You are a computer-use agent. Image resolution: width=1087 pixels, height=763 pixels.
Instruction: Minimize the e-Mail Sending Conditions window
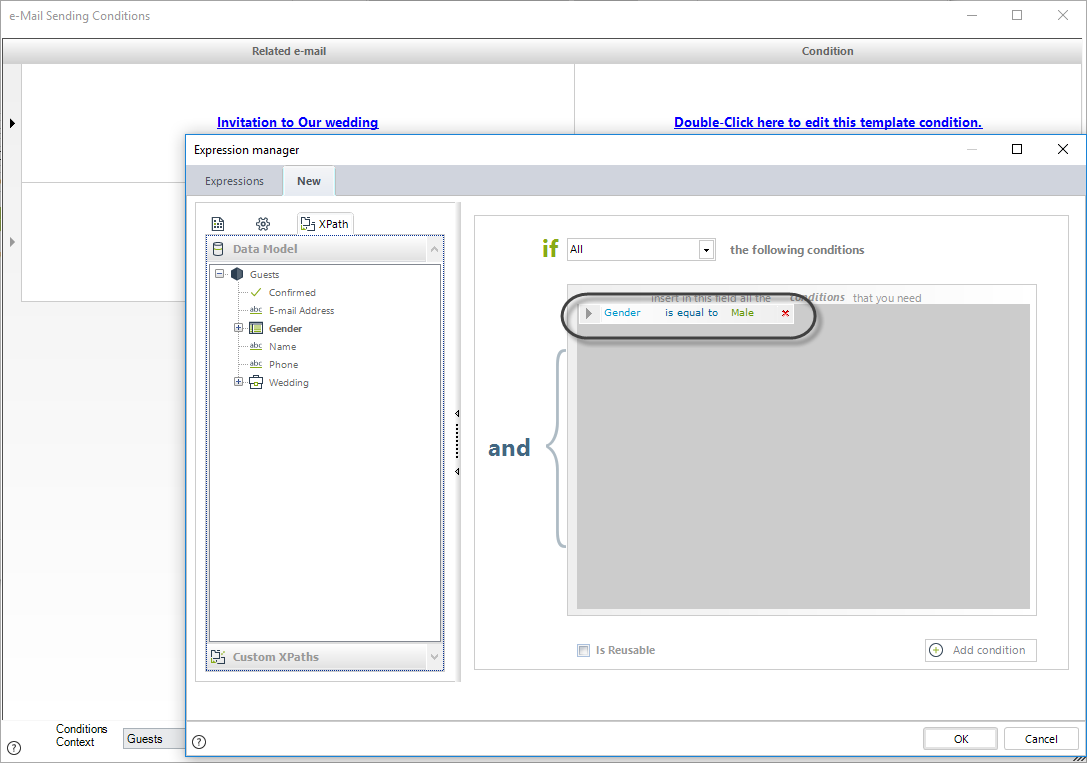click(972, 15)
